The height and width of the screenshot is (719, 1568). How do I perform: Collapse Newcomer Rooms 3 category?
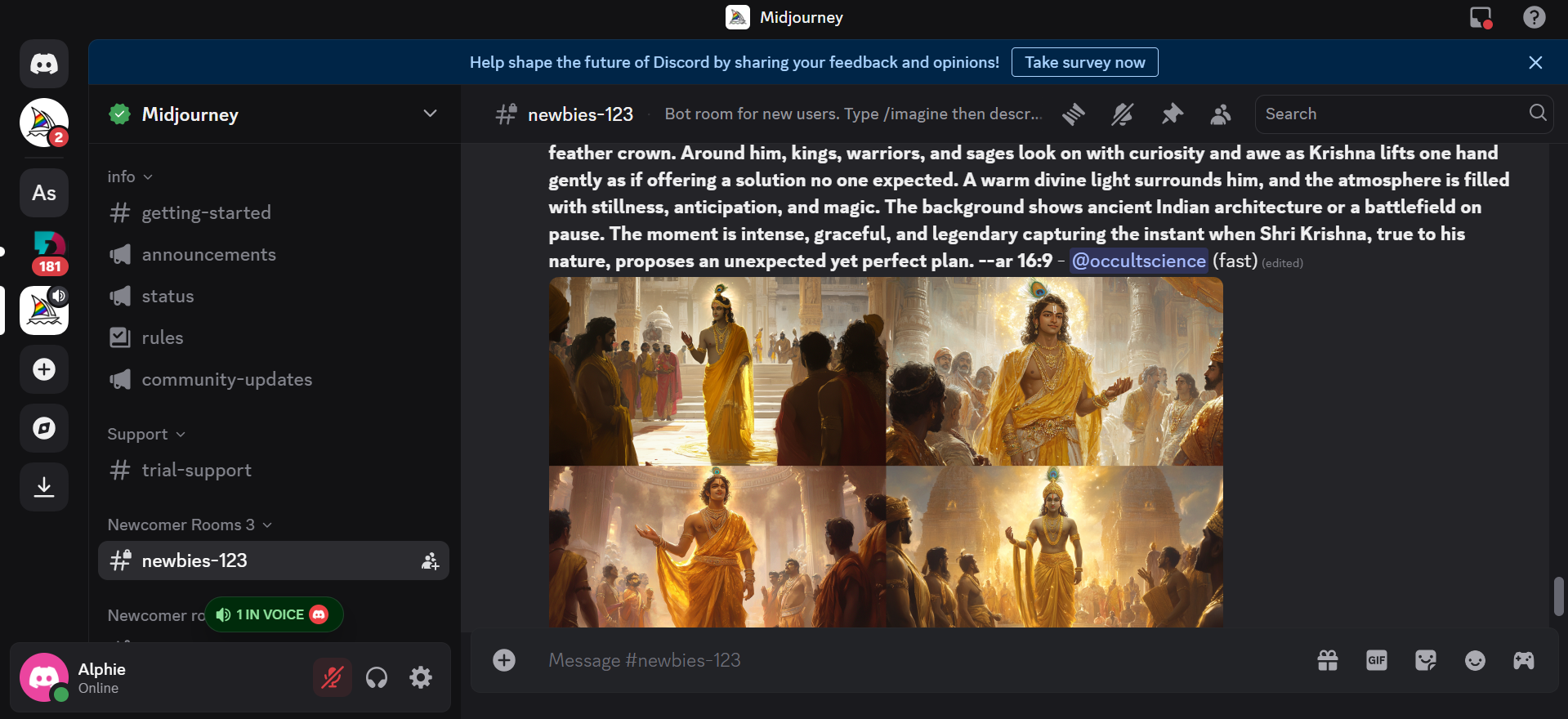tap(190, 525)
